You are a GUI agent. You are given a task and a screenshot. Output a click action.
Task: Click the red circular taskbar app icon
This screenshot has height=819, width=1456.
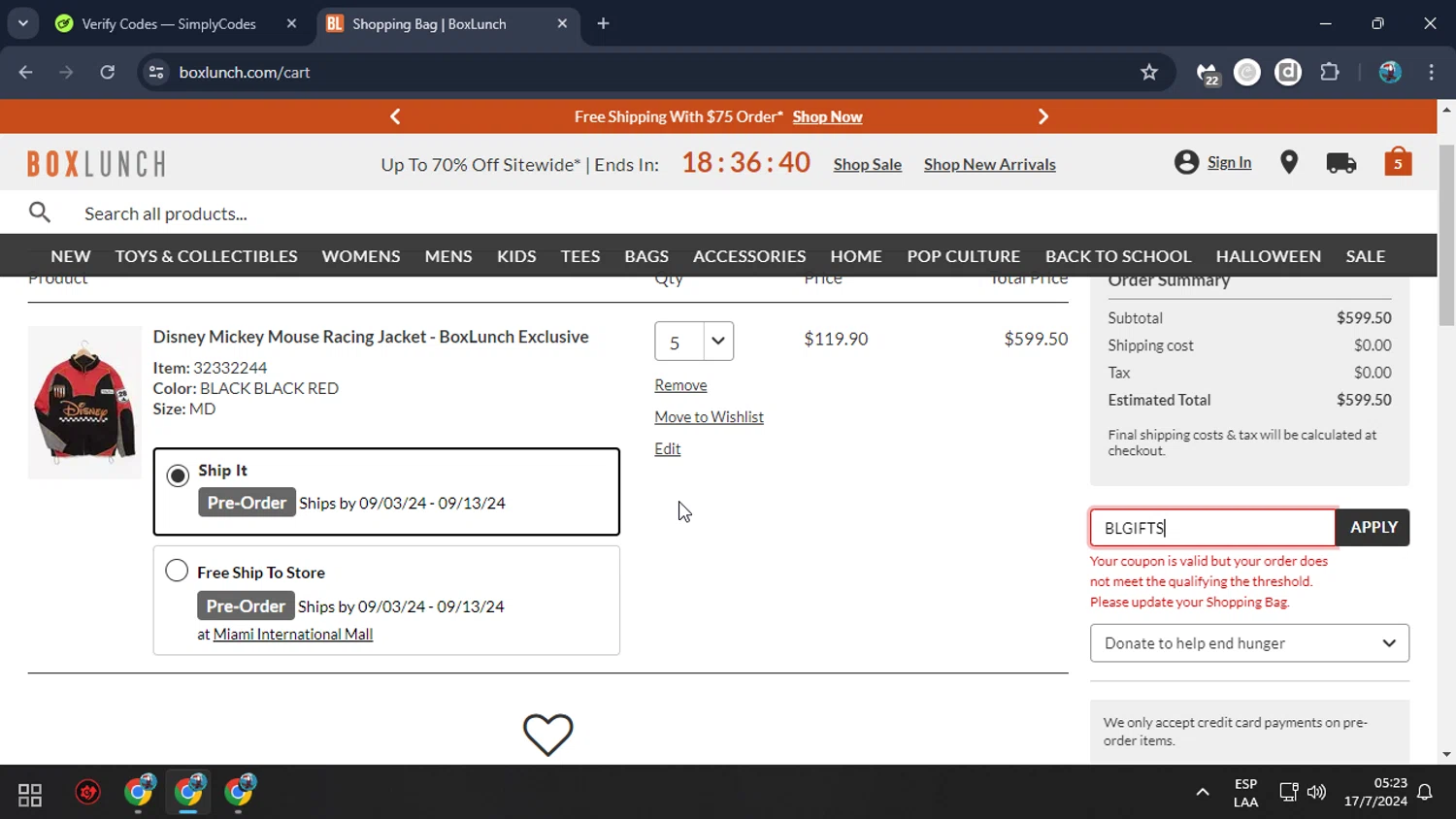click(88, 793)
